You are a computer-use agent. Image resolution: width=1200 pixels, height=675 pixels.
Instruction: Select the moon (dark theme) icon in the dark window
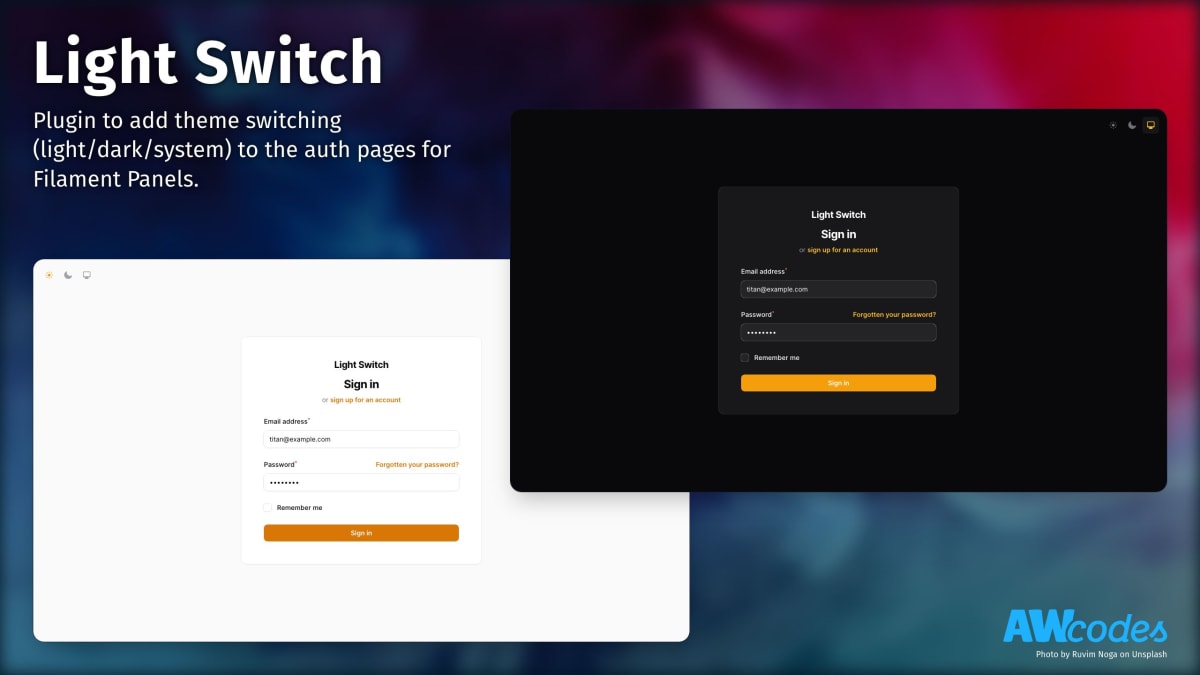click(x=1132, y=125)
